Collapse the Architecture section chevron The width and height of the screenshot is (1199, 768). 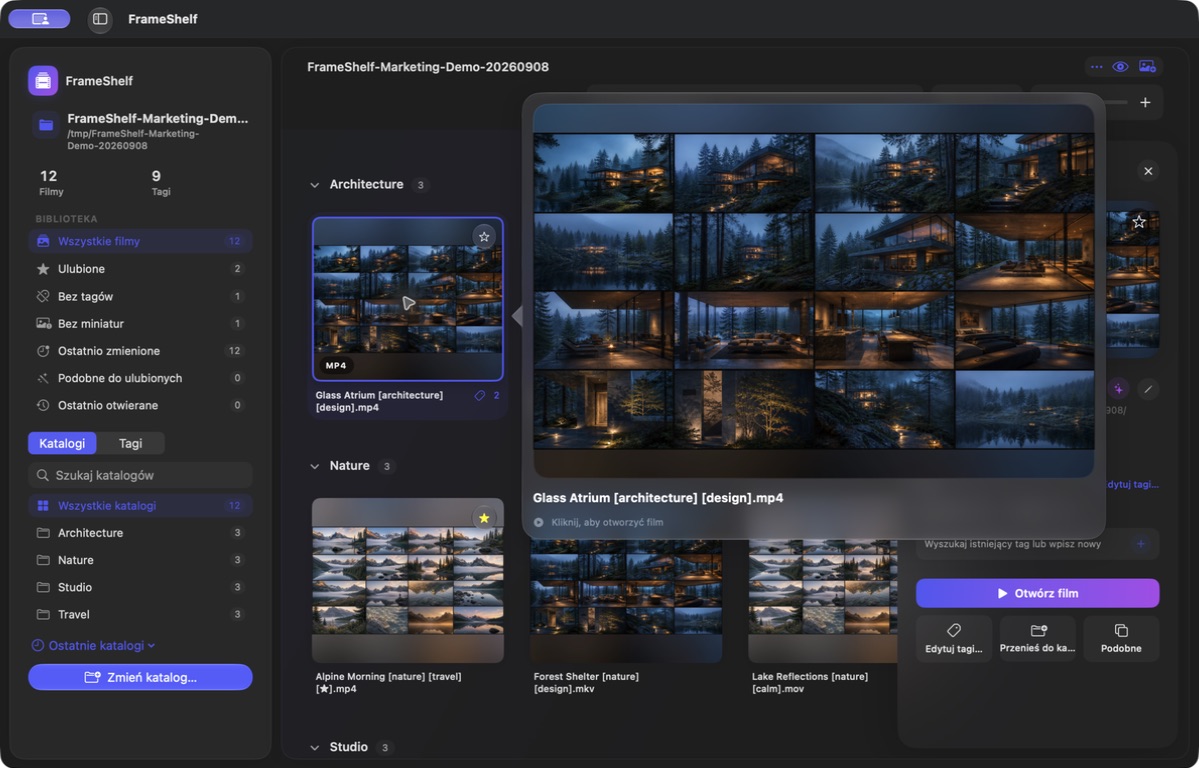click(314, 185)
